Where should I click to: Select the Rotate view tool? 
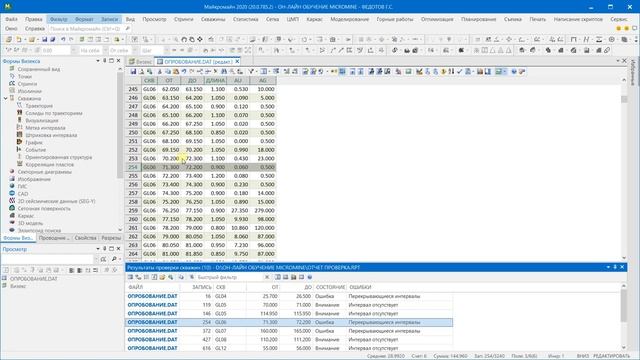(x=192, y=40)
